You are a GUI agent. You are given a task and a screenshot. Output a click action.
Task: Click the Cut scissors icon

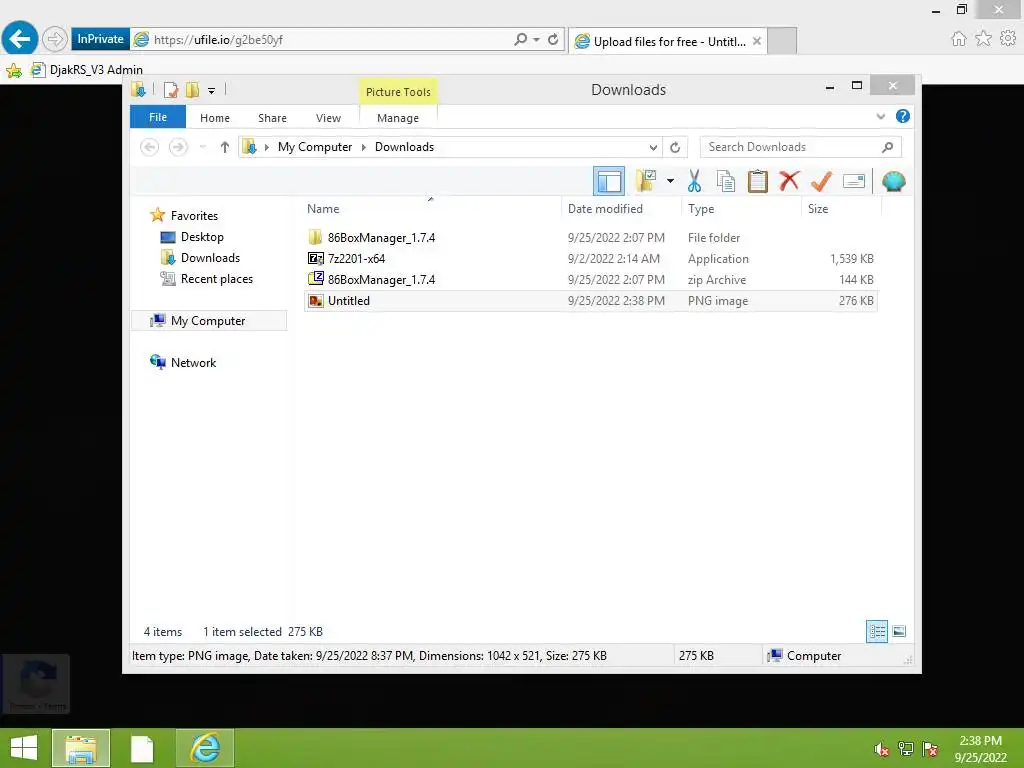click(x=694, y=181)
